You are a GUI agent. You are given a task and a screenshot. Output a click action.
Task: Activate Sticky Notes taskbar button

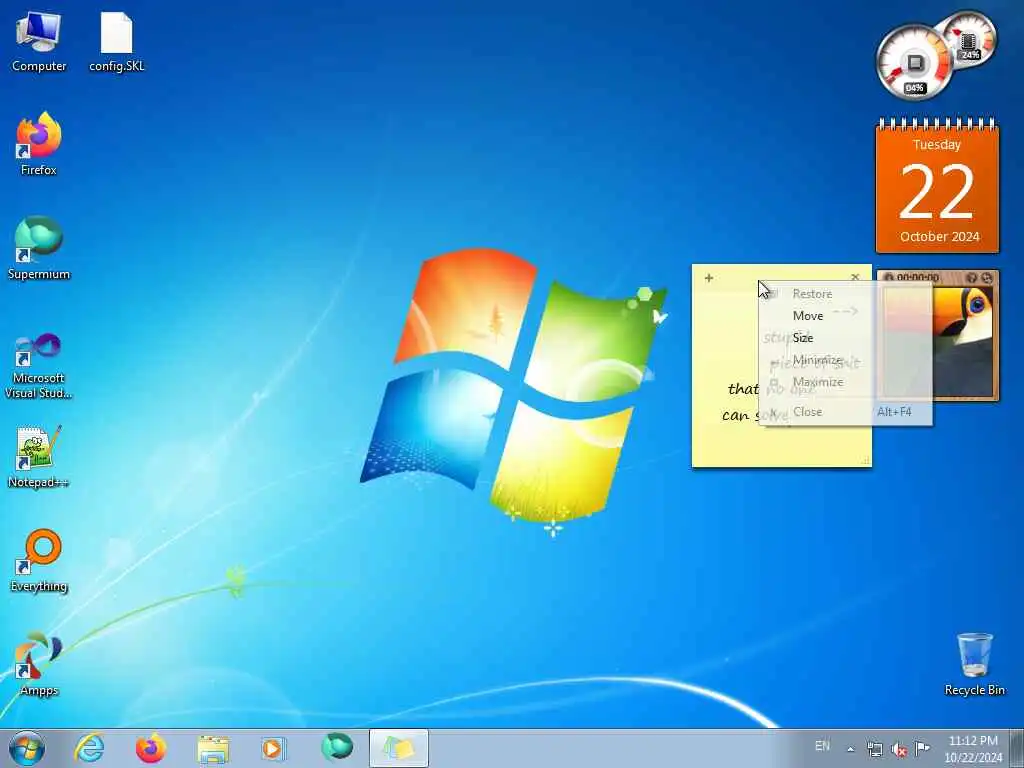pos(399,748)
